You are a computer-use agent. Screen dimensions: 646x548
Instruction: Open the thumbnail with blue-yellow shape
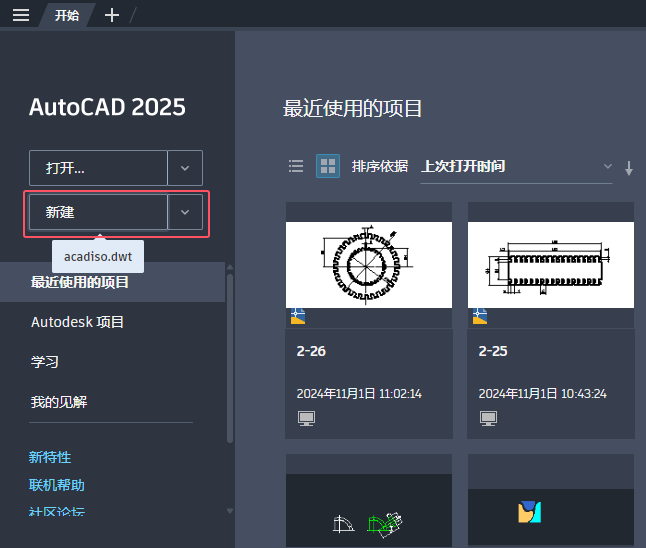point(551,517)
